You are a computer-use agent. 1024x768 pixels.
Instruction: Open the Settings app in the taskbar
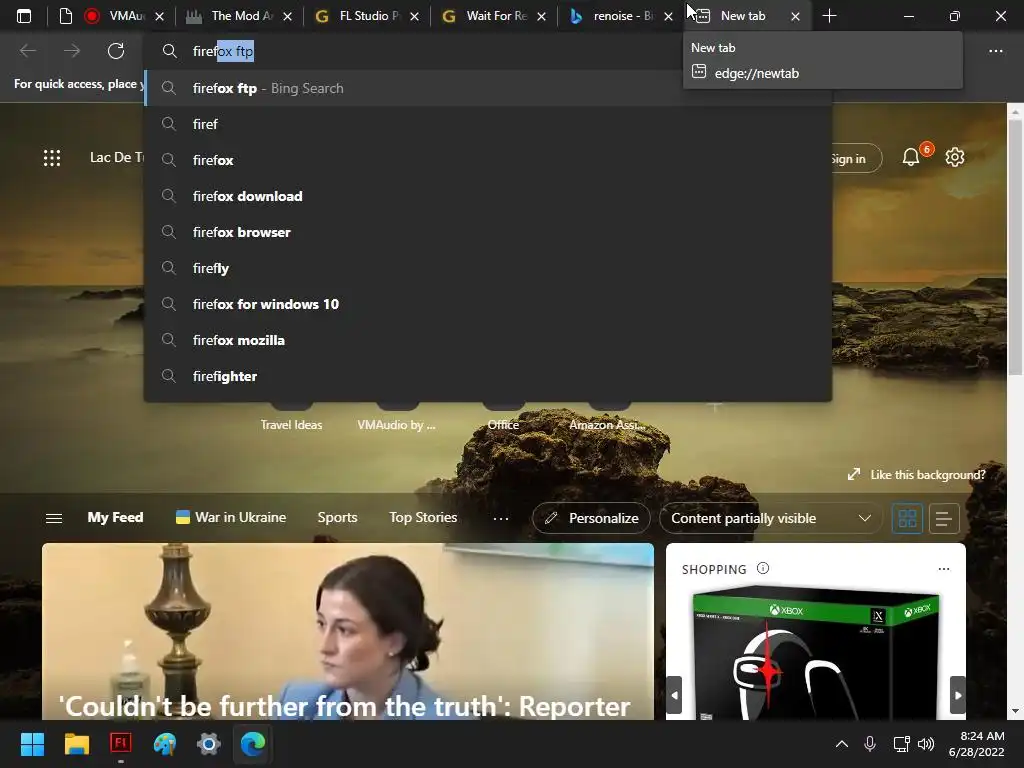click(x=209, y=744)
